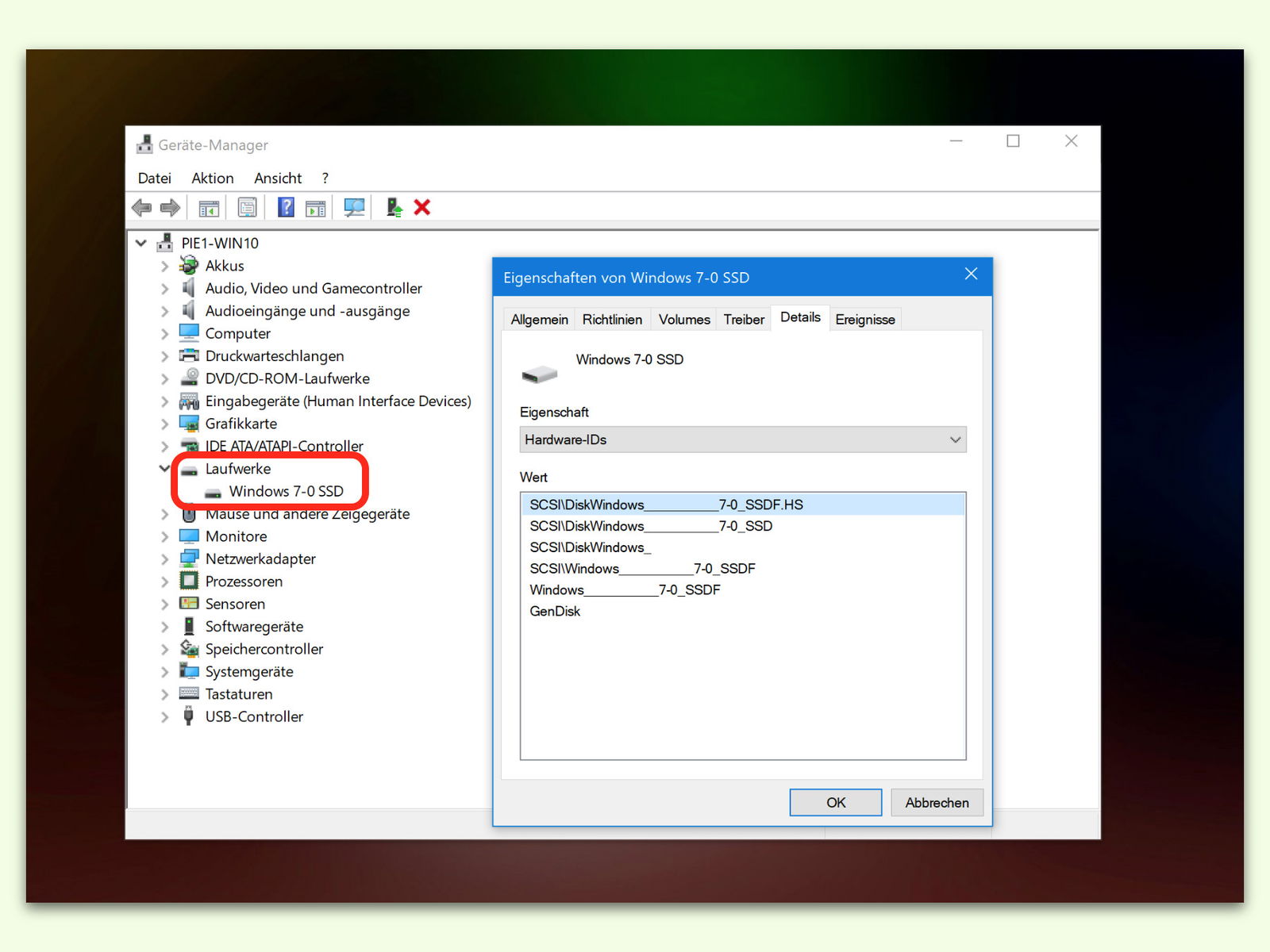Open the Eigenschaft Hardware-IDs dropdown
This screenshot has width=1270, height=952.
tap(743, 440)
